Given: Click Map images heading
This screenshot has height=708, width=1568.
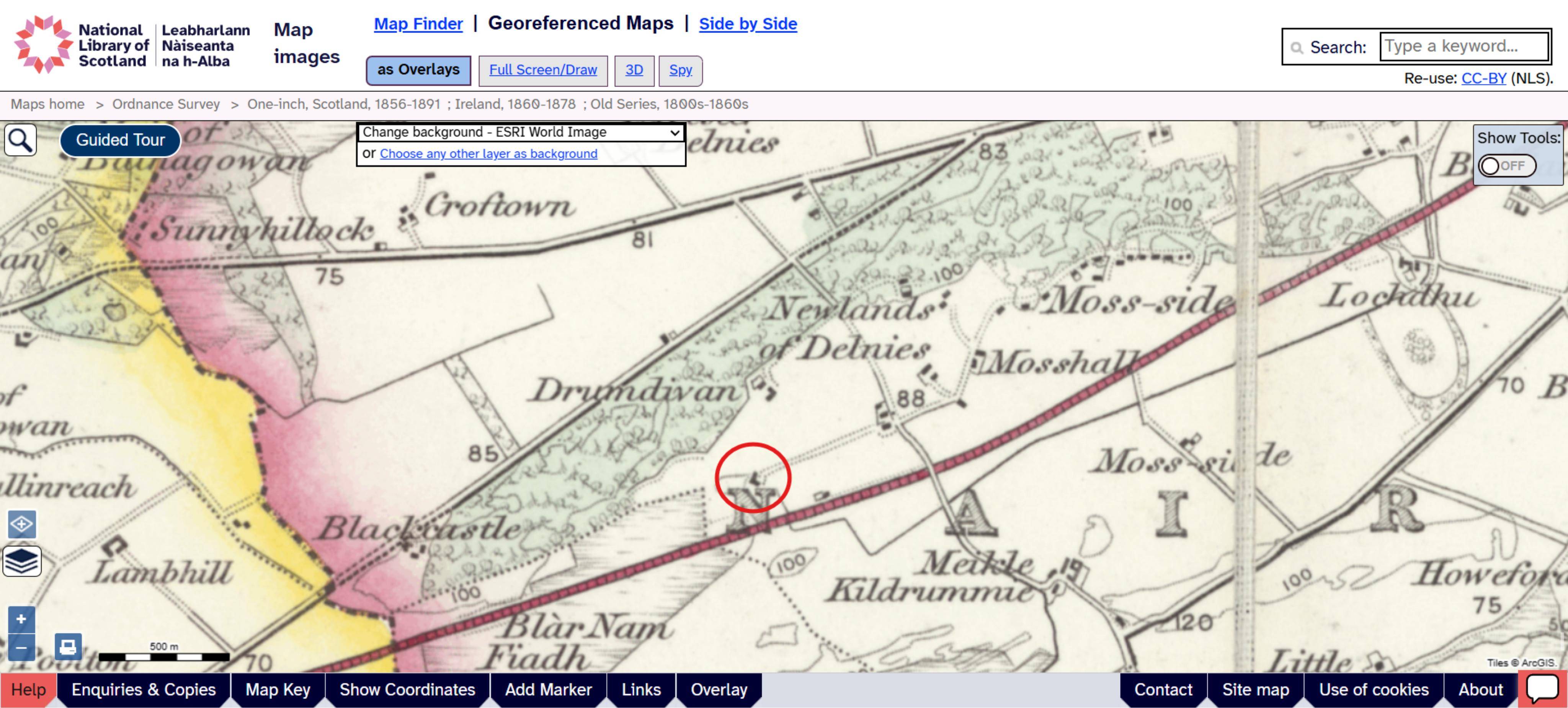Looking at the screenshot, I should click(306, 42).
